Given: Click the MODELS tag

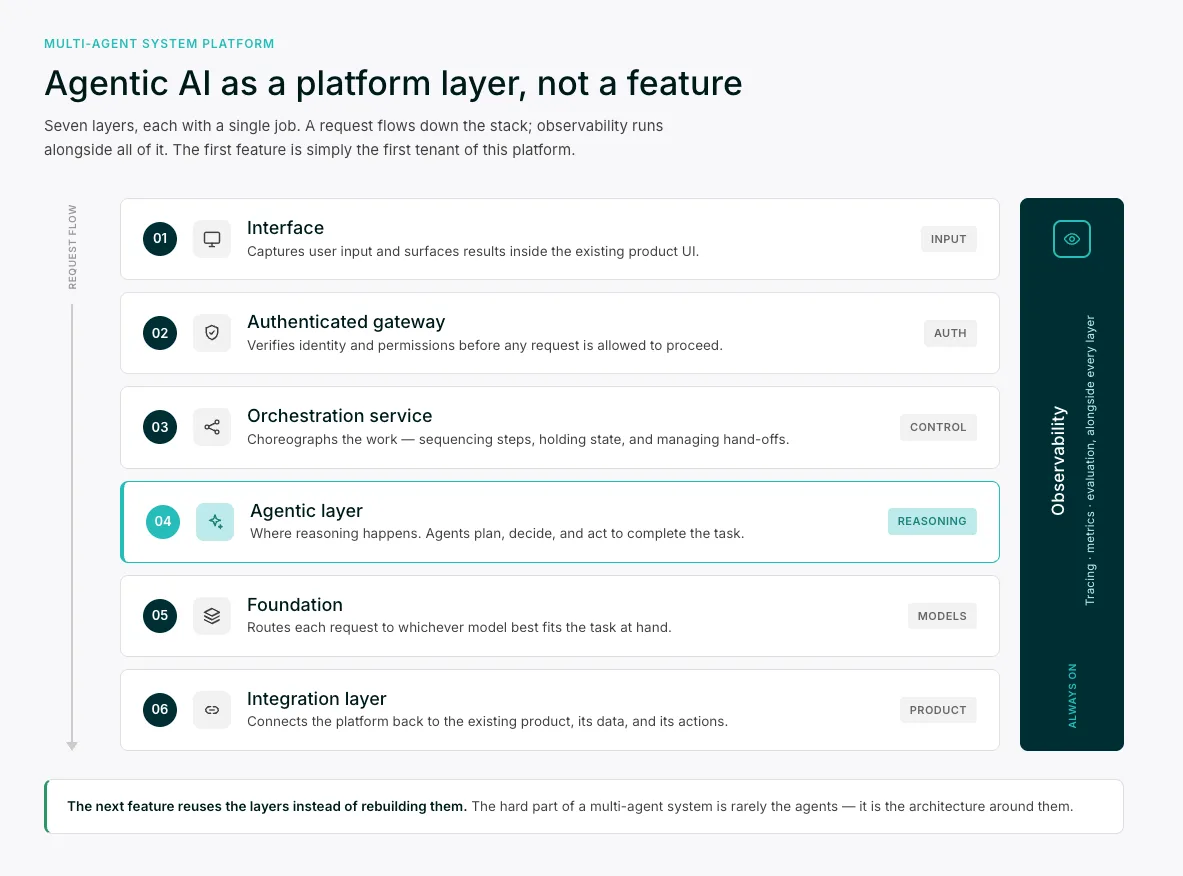Looking at the screenshot, I should coord(942,616).
